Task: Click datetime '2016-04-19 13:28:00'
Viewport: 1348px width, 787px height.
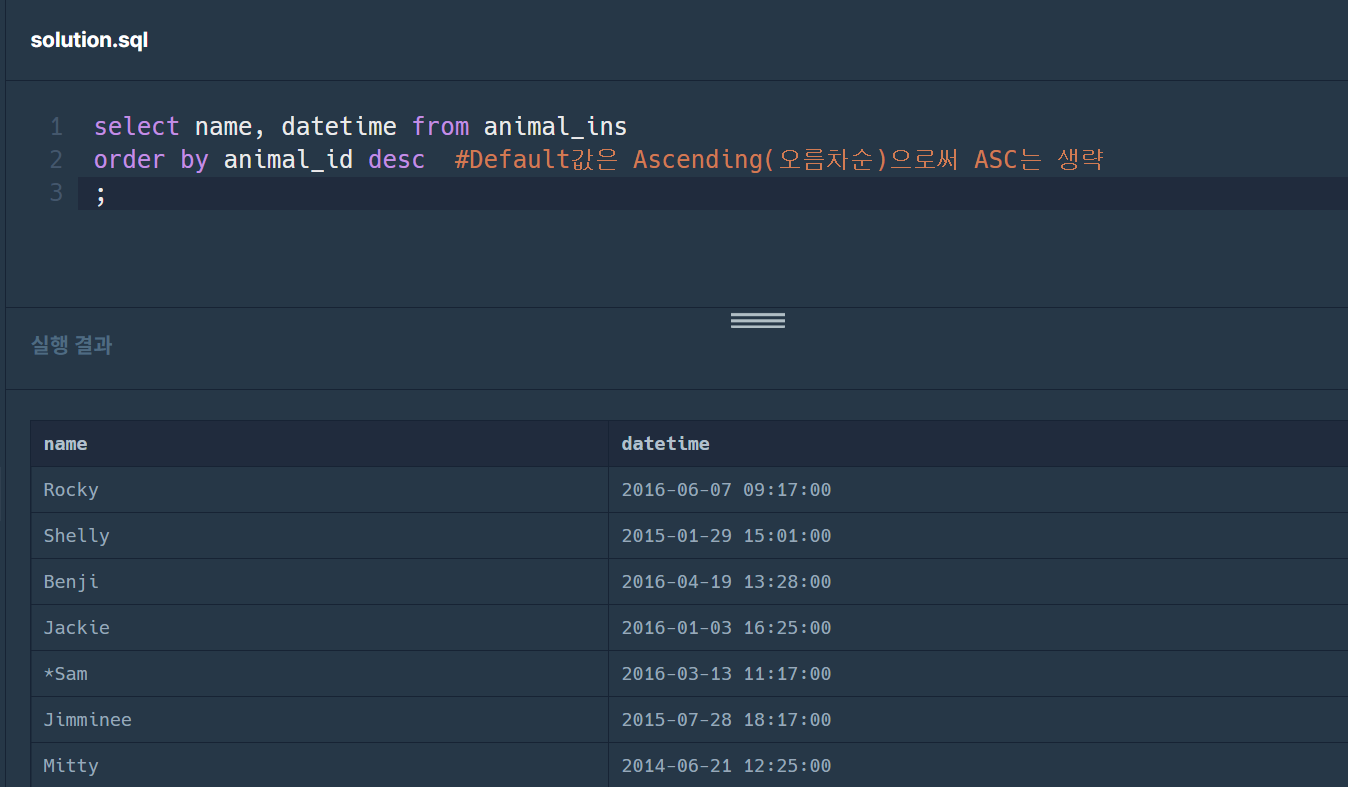Action: (x=726, y=582)
